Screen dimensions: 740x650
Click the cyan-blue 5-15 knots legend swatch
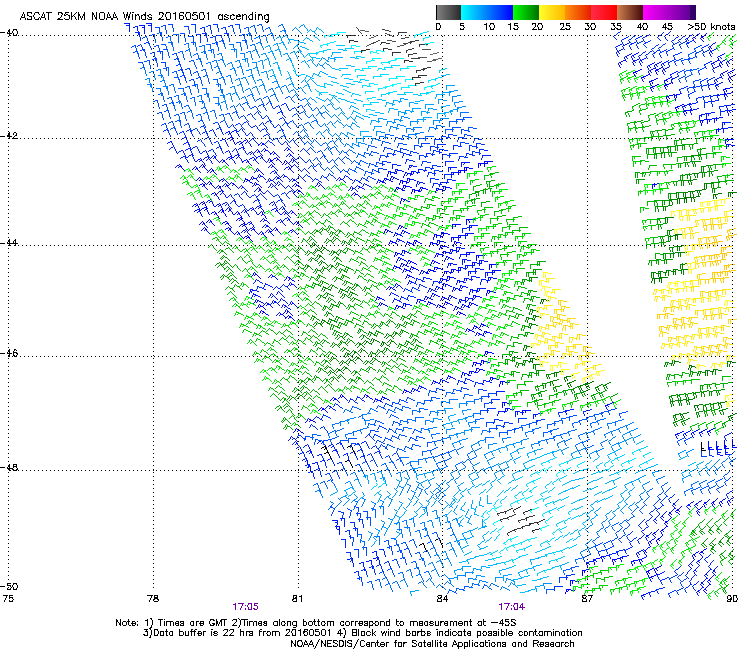(x=487, y=12)
